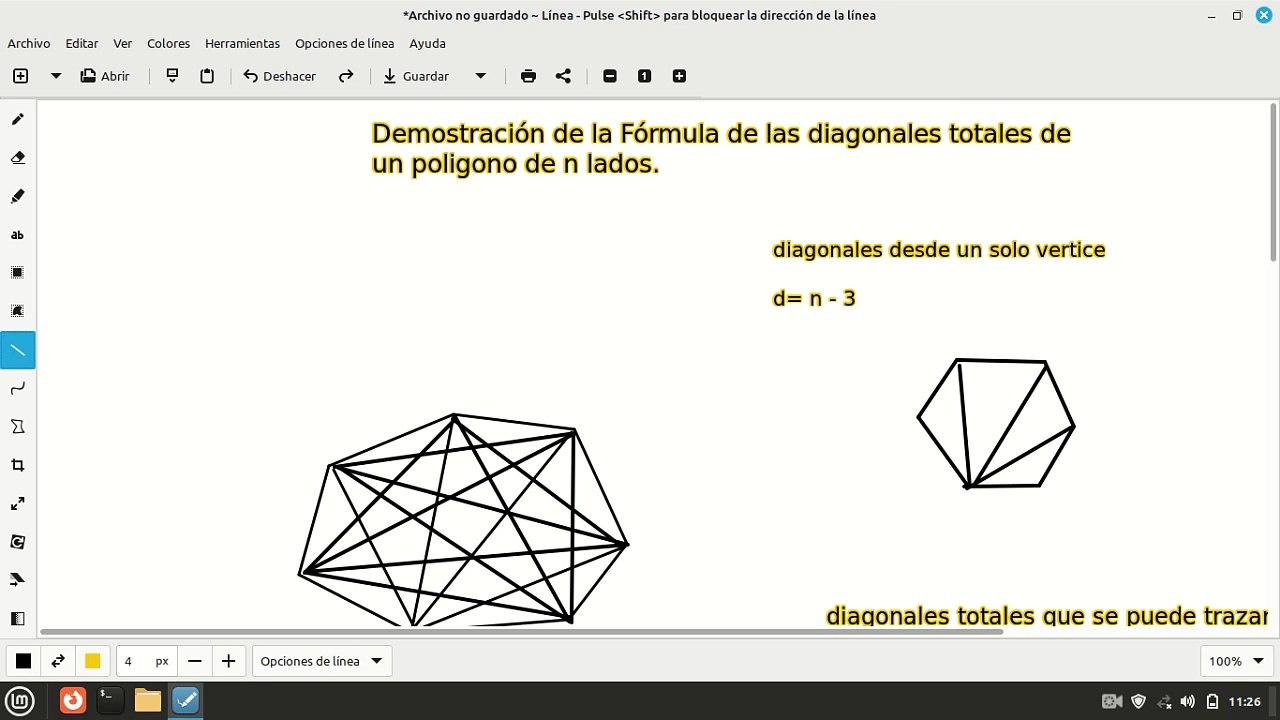This screenshot has height=720, width=1280.
Task: Open the Terminal from taskbar
Action: (110, 701)
